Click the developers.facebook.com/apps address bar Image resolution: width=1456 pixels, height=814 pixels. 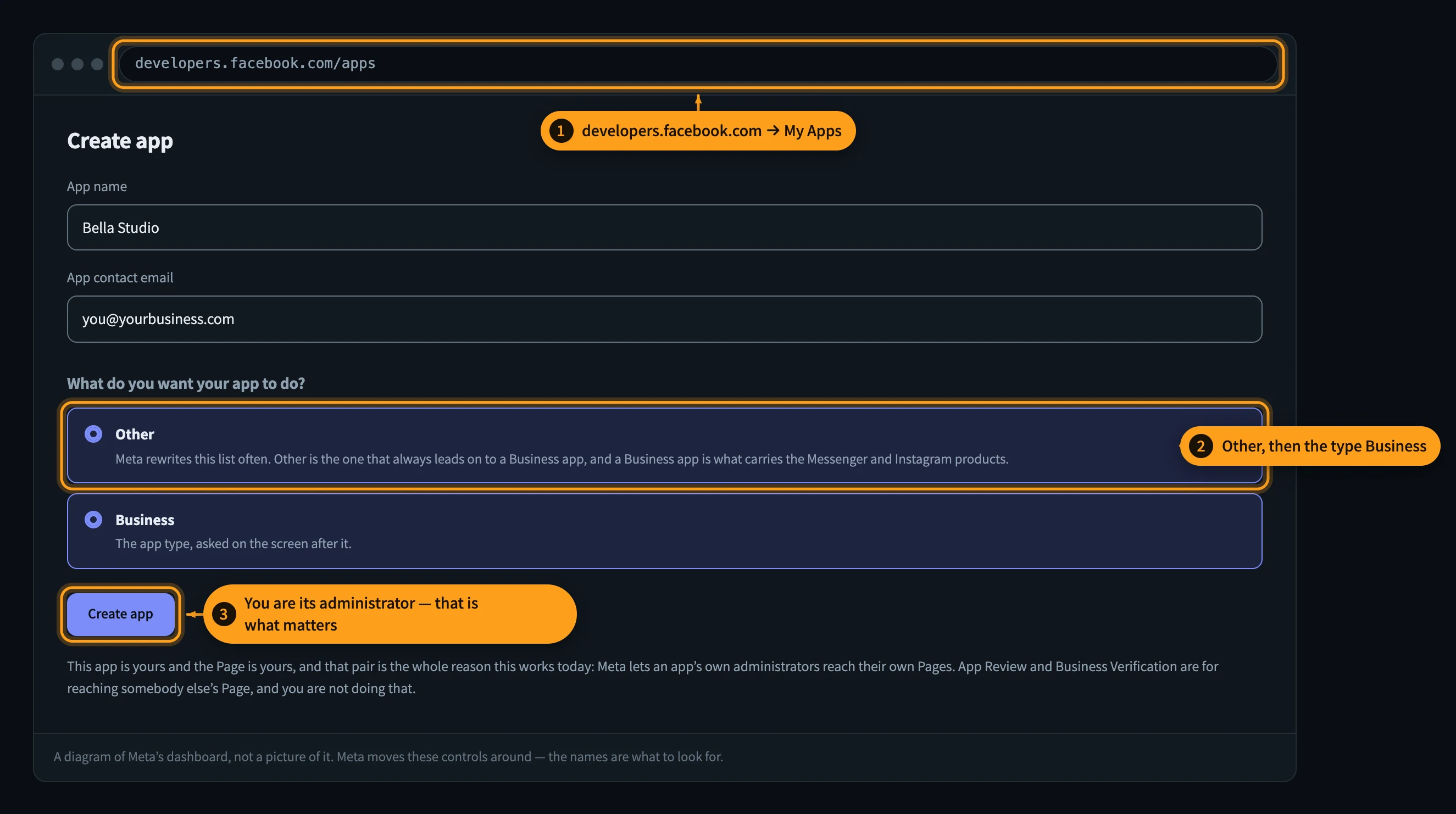[x=698, y=64]
